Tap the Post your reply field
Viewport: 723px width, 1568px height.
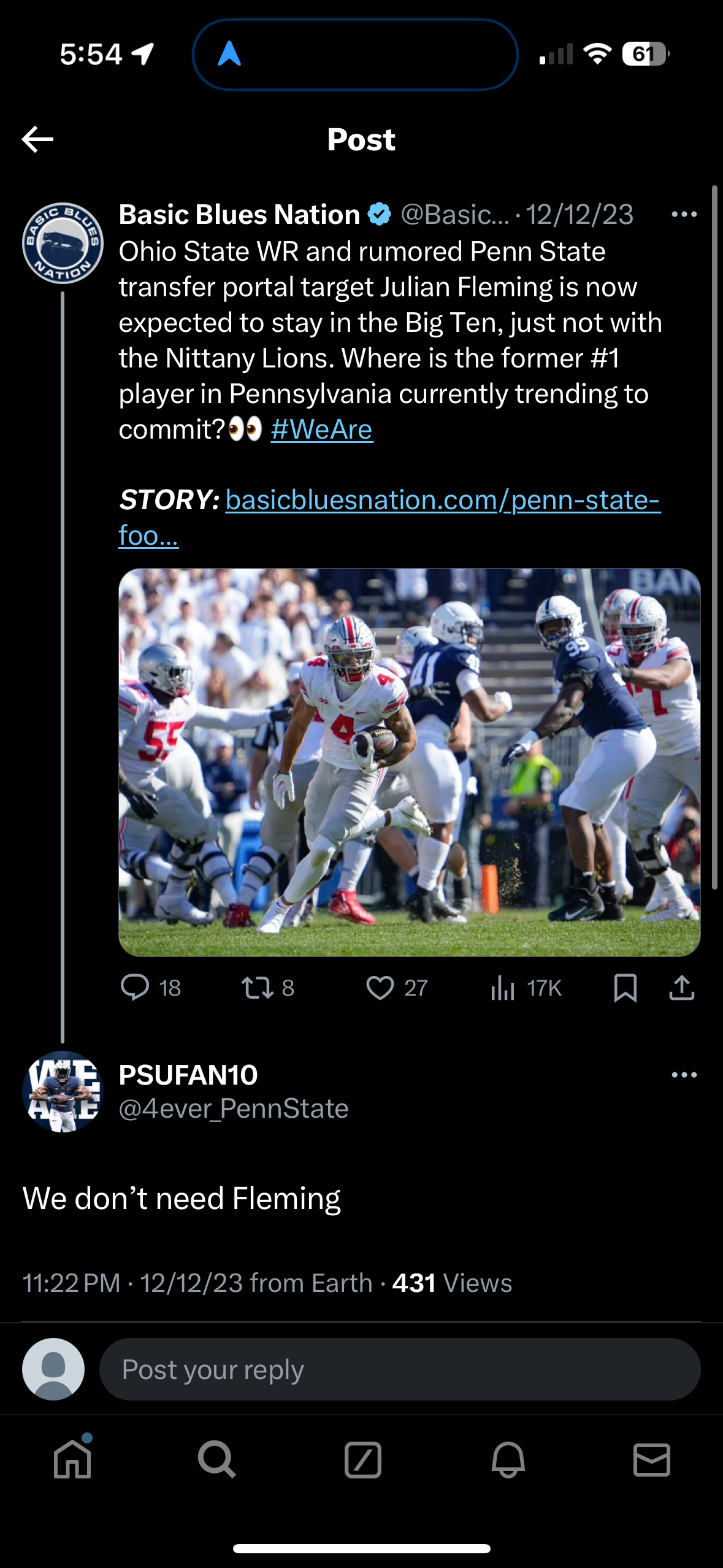368,1369
